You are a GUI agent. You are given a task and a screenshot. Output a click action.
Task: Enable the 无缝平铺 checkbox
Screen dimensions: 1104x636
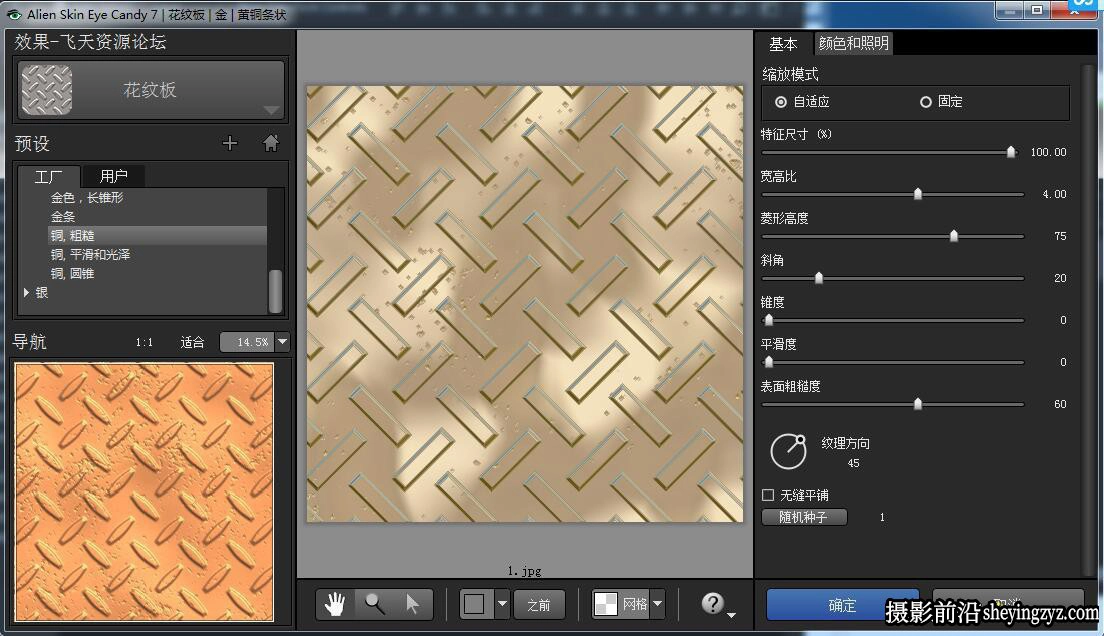768,495
